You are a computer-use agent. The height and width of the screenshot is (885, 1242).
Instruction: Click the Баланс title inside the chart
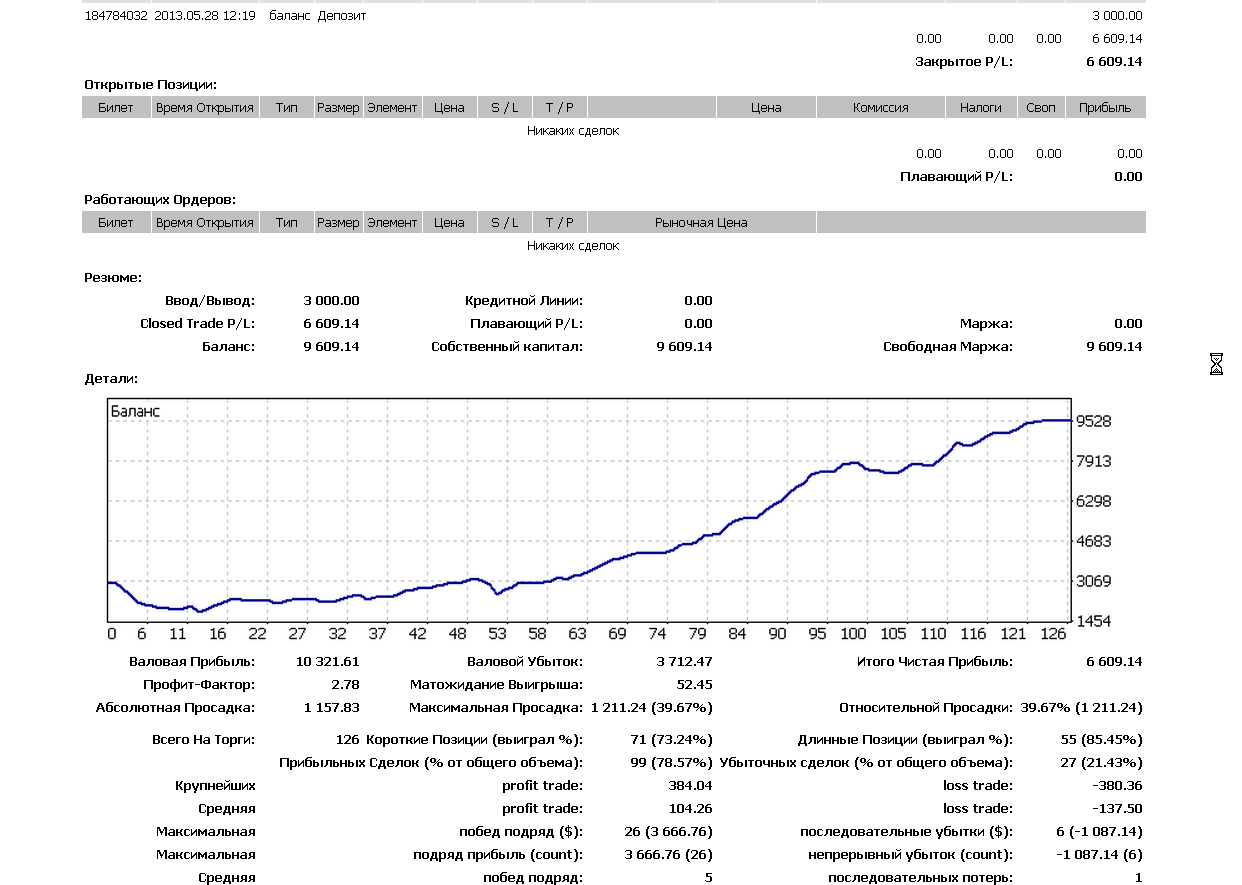pyautogui.click(x=135, y=410)
